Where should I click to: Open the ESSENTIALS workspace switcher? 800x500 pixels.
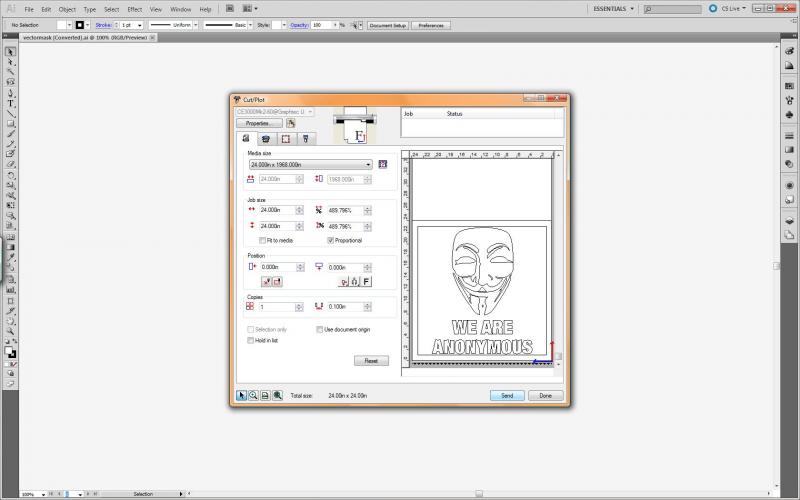point(613,9)
